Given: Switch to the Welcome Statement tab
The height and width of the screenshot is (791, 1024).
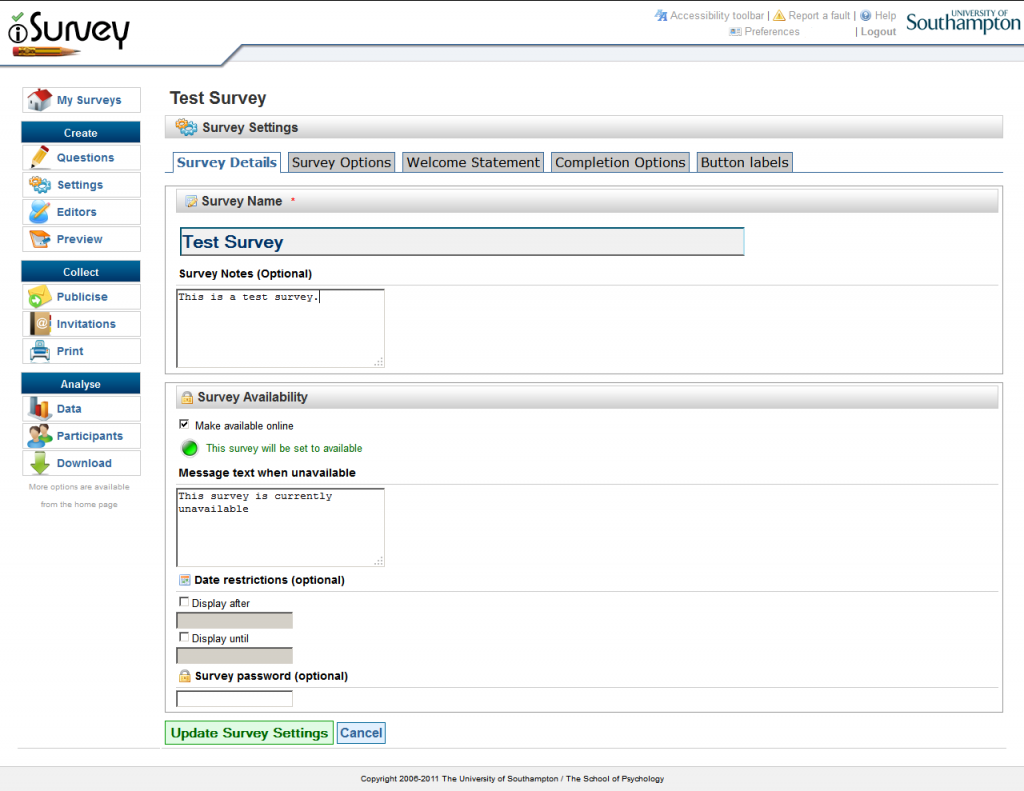Looking at the screenshot, I should coord(472,161).
